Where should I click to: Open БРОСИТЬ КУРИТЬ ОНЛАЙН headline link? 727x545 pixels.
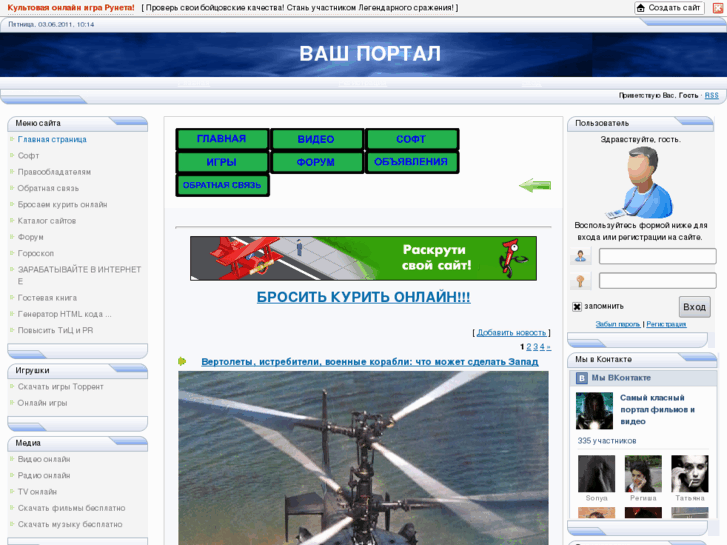364,297
